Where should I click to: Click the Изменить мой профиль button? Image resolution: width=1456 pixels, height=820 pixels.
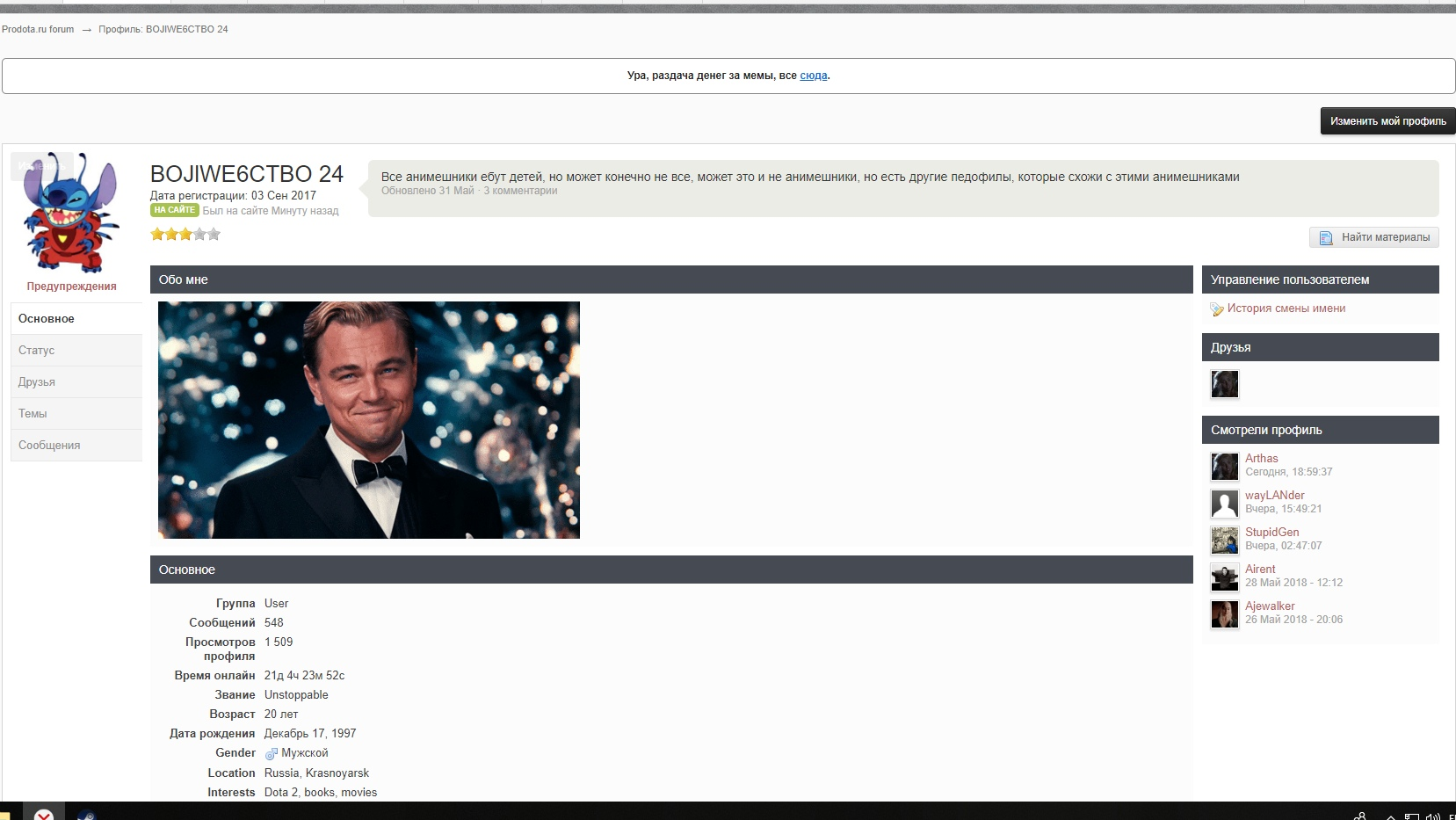(x=1387, y=120)
